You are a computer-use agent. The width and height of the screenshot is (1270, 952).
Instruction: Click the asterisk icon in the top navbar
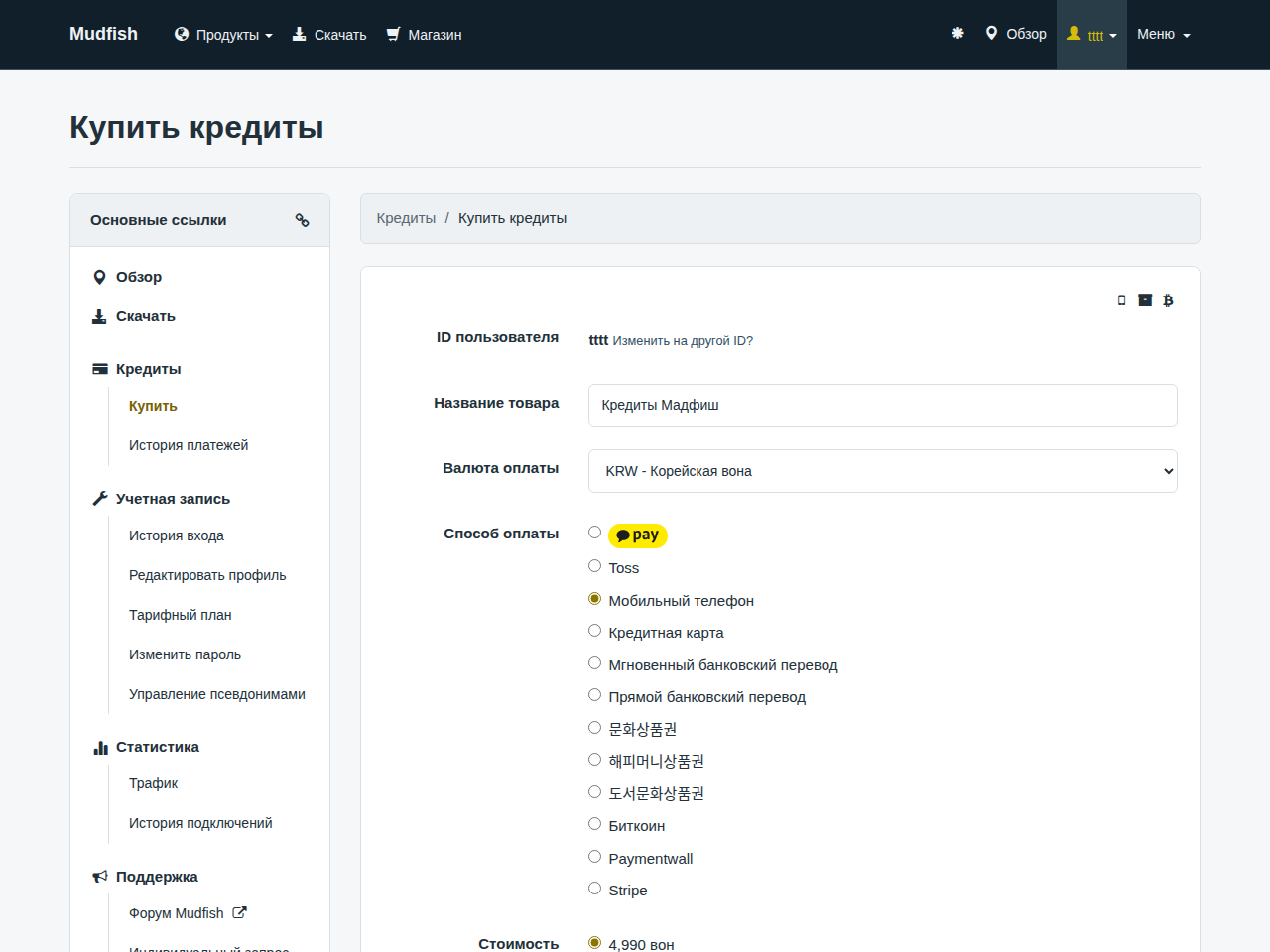click(957, 34)
